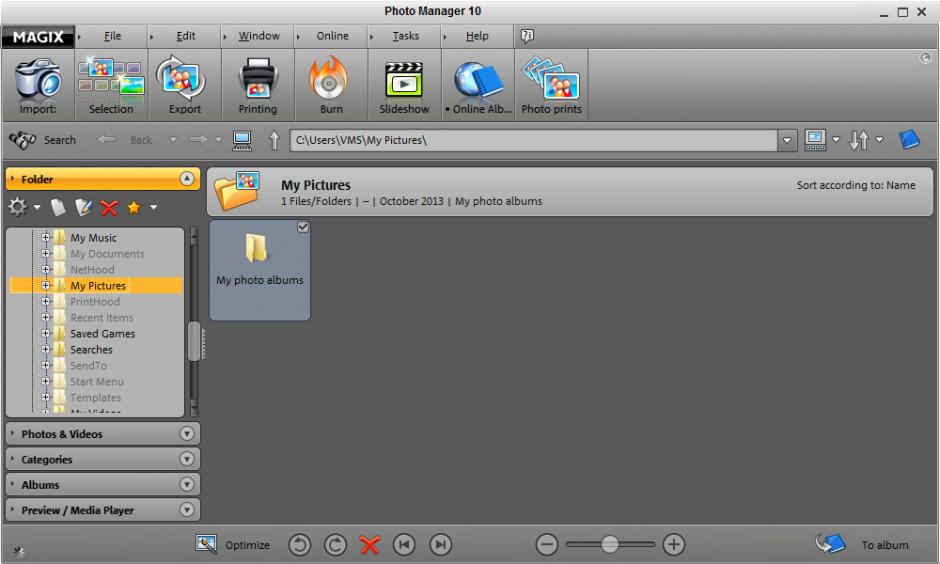Click the My Computer icon
The width and height of the screenshot is (940, 564).
[x=242, y=140]
